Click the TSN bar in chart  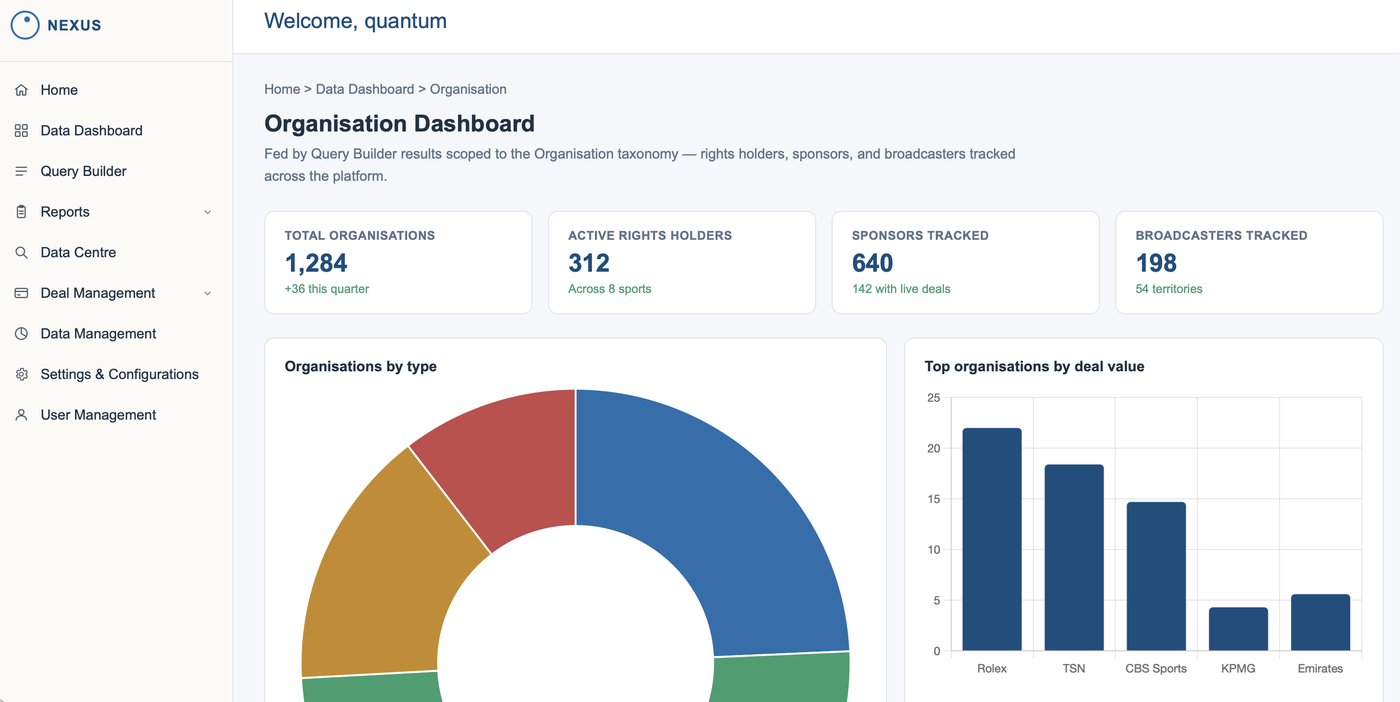(x=1074, y=558)
